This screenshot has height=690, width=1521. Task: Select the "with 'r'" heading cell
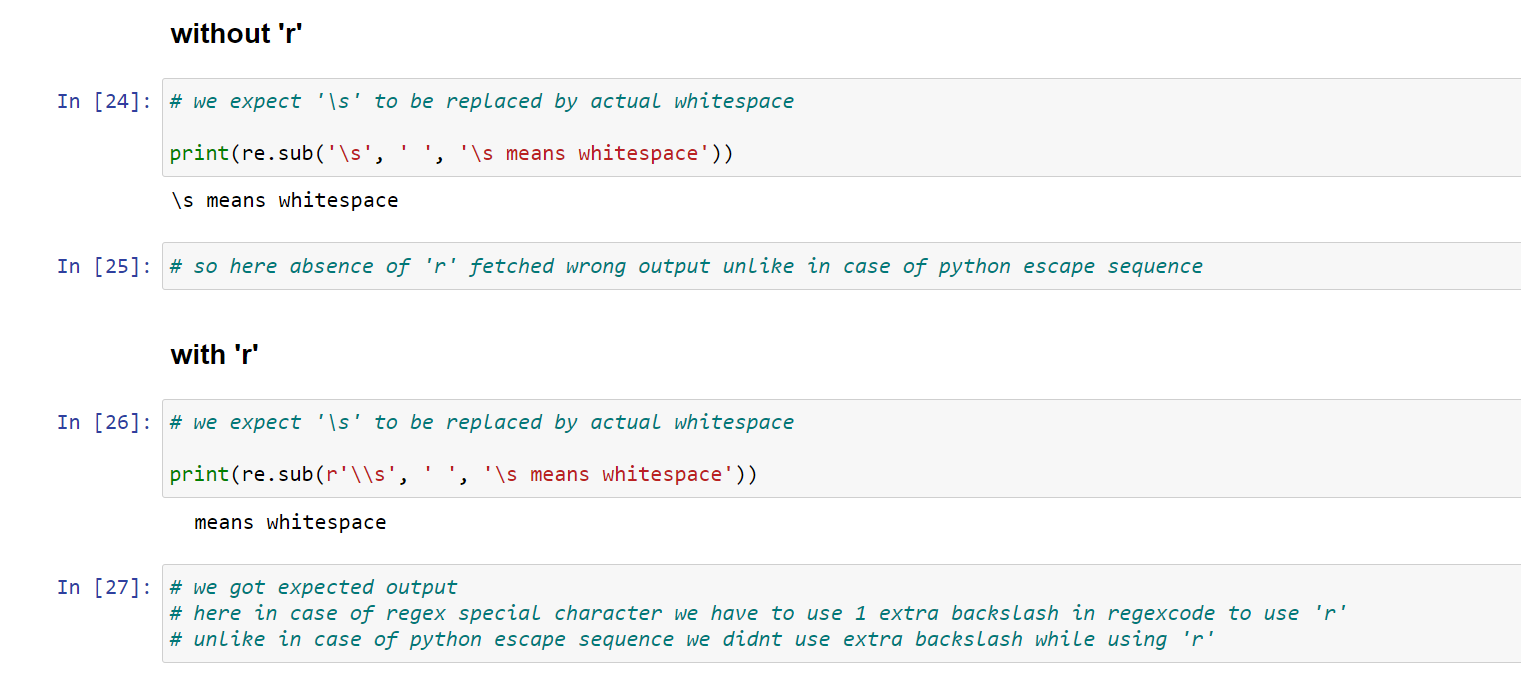click(215, 354)
